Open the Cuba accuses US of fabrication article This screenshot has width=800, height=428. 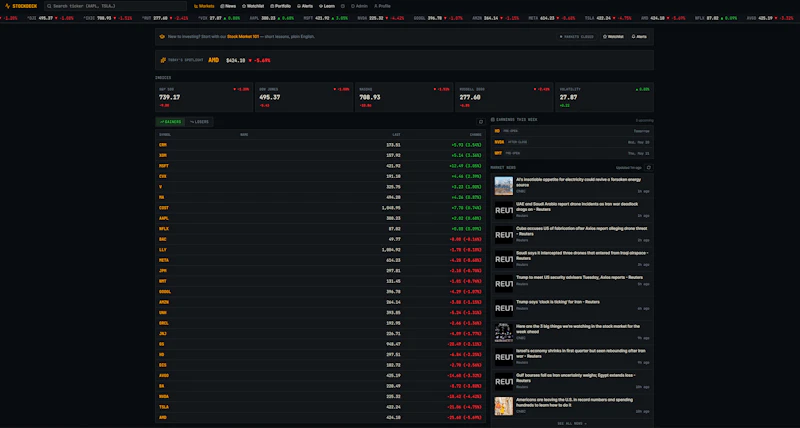coord(572,235)
